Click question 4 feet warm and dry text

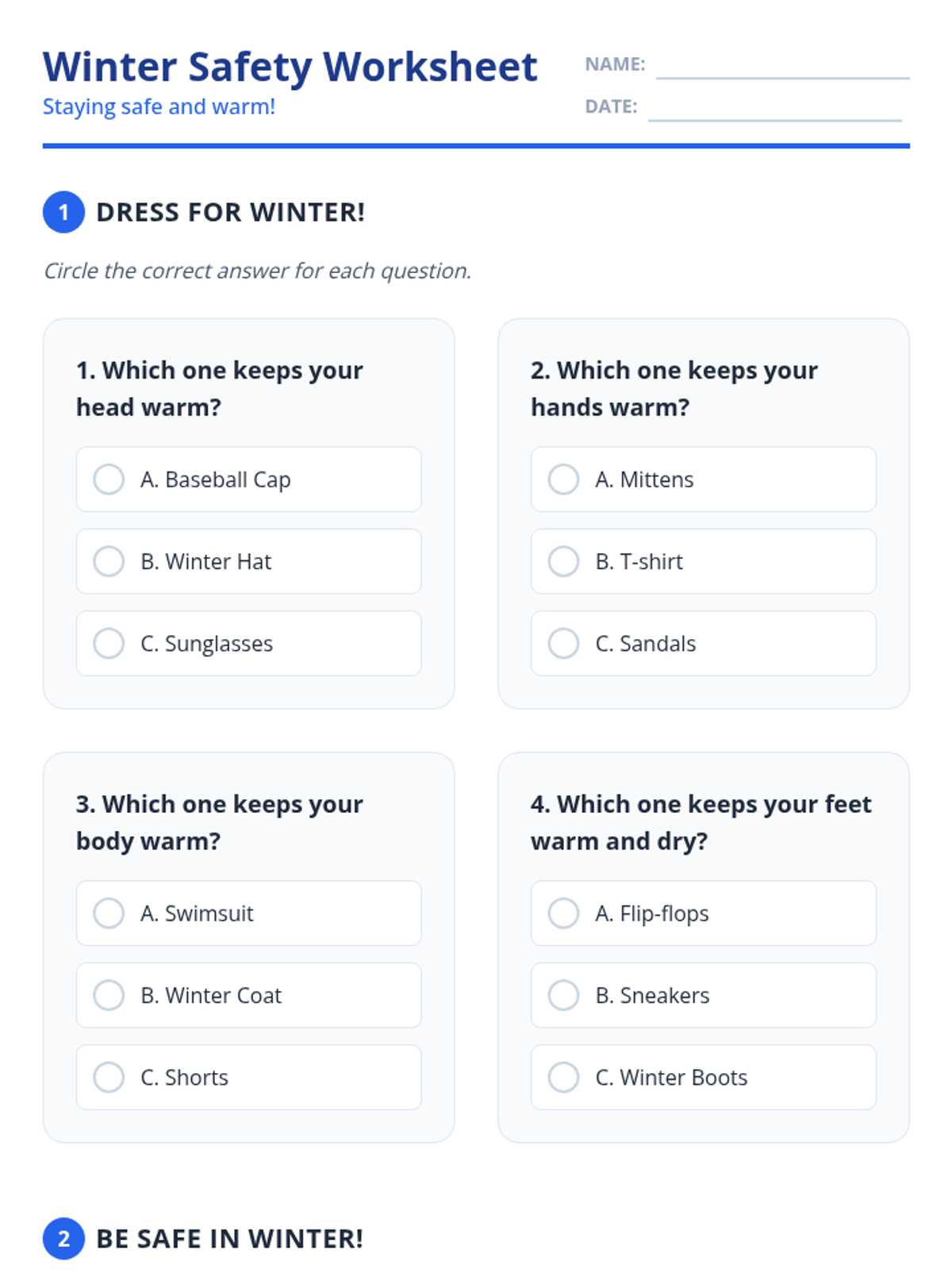701,822
